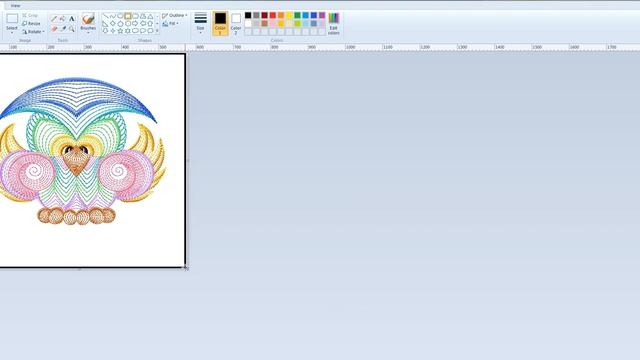Click the Resize button

point(31,24)
